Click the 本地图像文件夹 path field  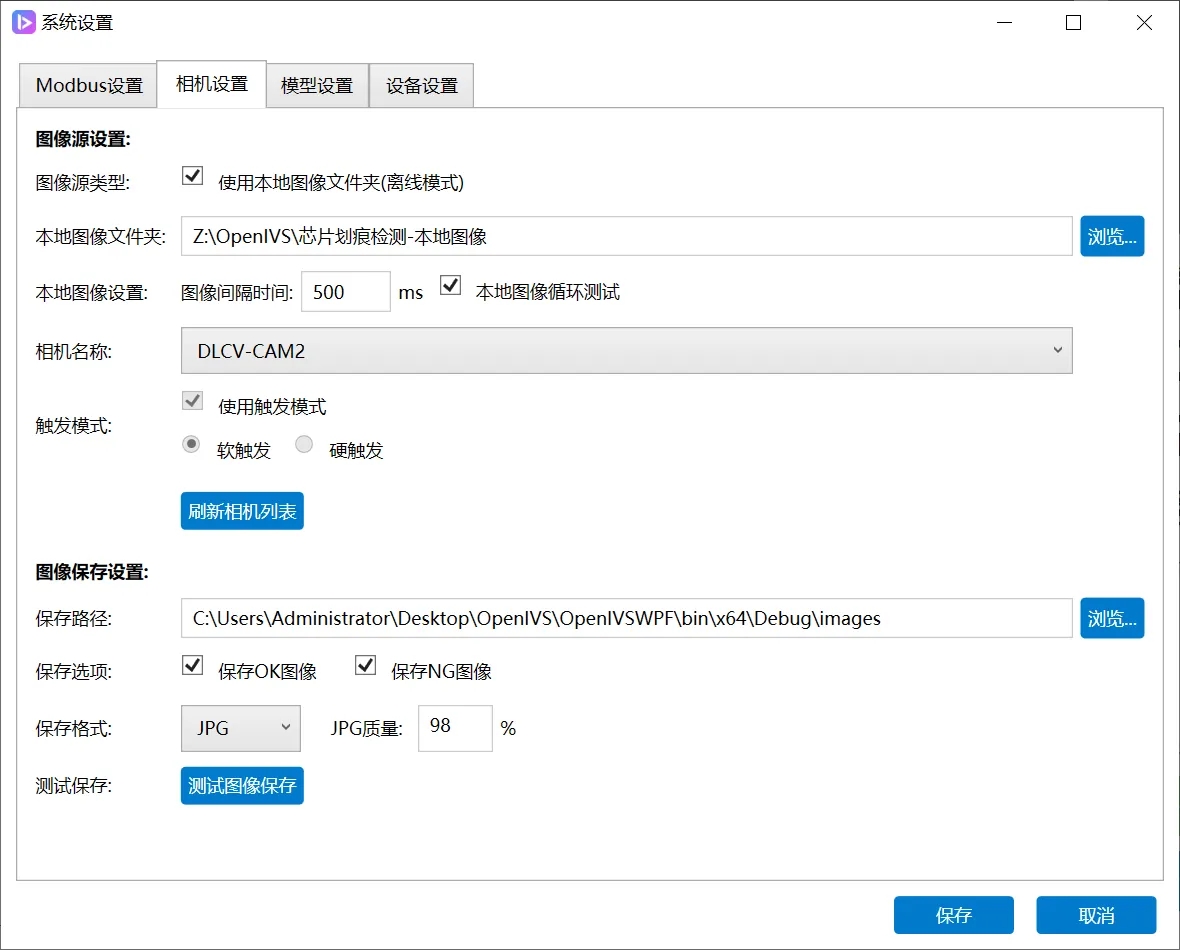pyautogui.click(x=626, y=236)
